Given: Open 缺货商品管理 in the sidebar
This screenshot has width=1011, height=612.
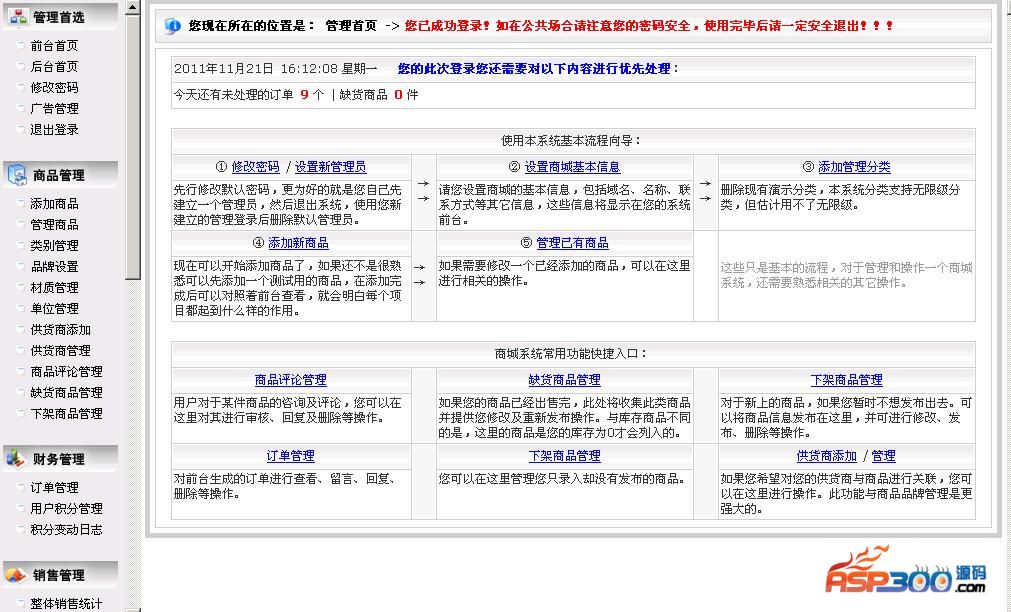Looking at the screenshot, I should (66, 393).
